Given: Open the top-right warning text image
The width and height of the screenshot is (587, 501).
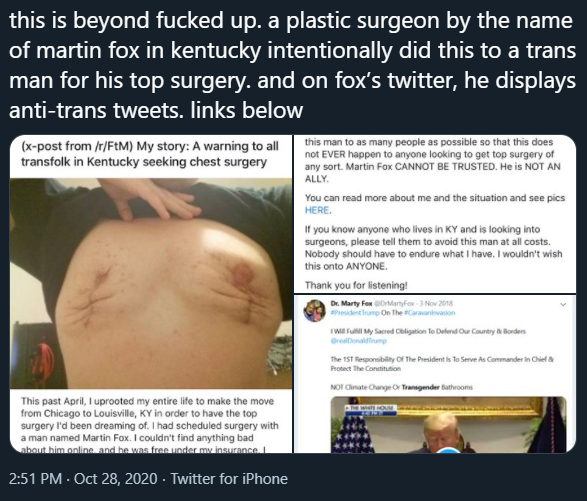Looking at the screenshot, I should coord(435,214).
